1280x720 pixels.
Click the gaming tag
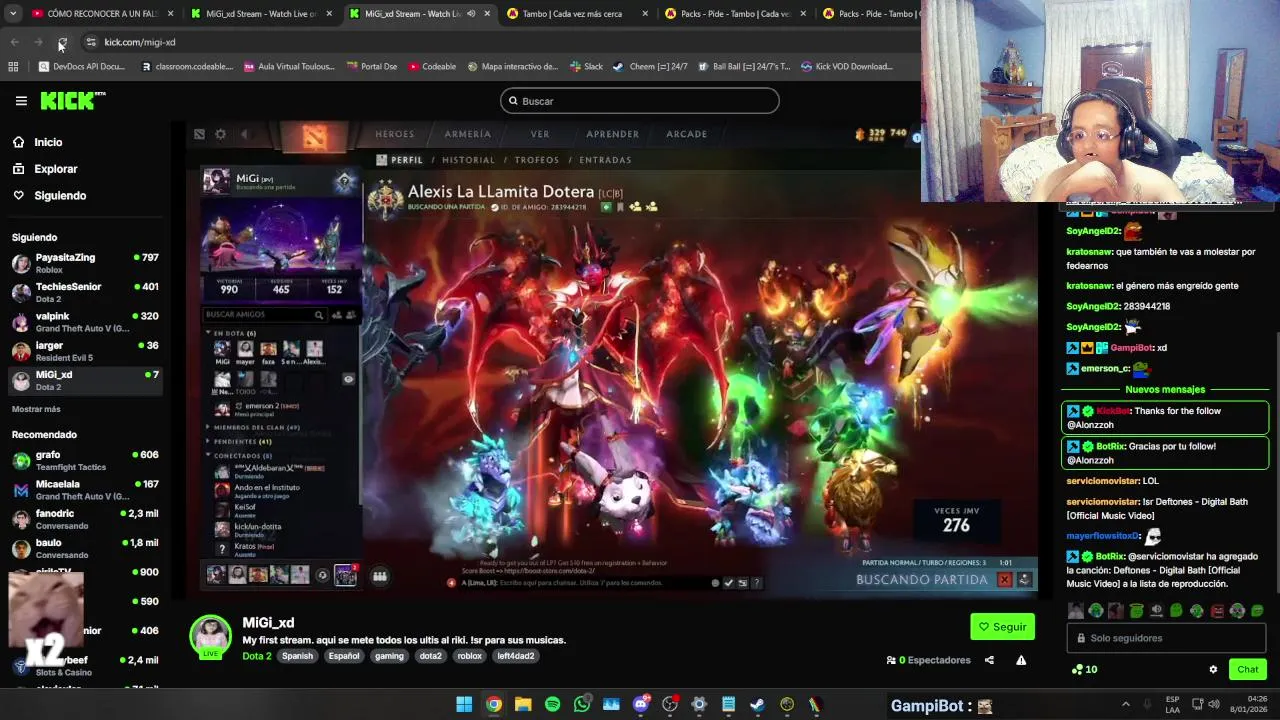pos(389,656)
